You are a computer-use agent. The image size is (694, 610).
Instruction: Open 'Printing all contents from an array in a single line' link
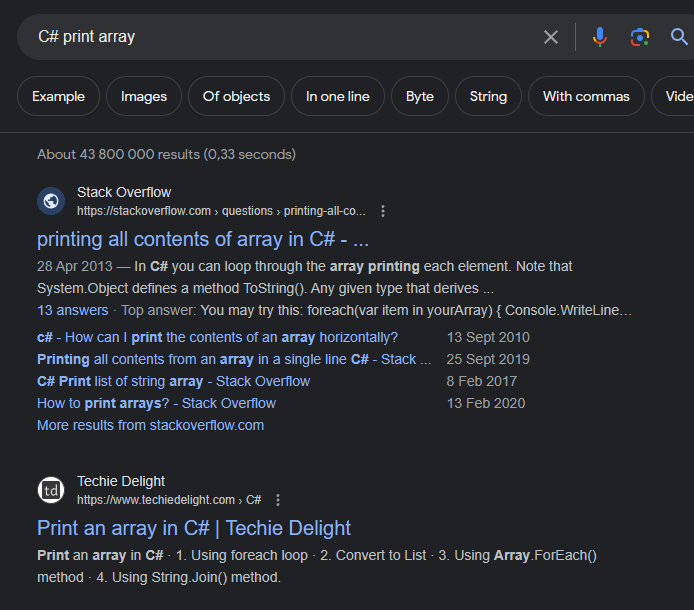[234, 359]
